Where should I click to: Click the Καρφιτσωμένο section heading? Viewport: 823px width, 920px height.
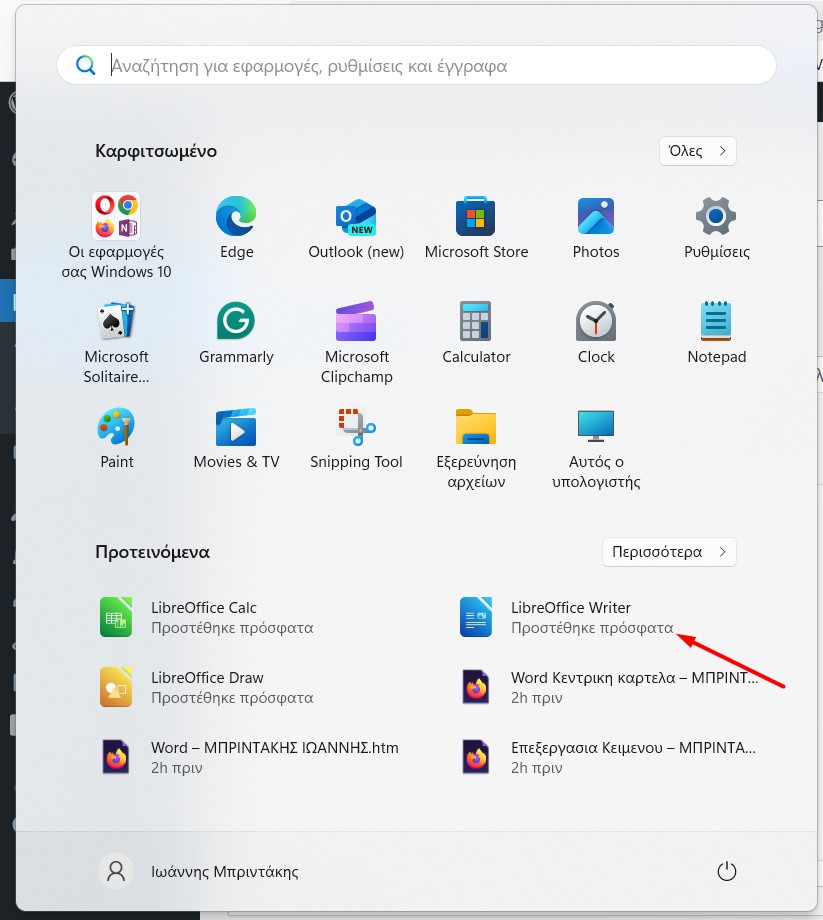click(x=156, y=151)
